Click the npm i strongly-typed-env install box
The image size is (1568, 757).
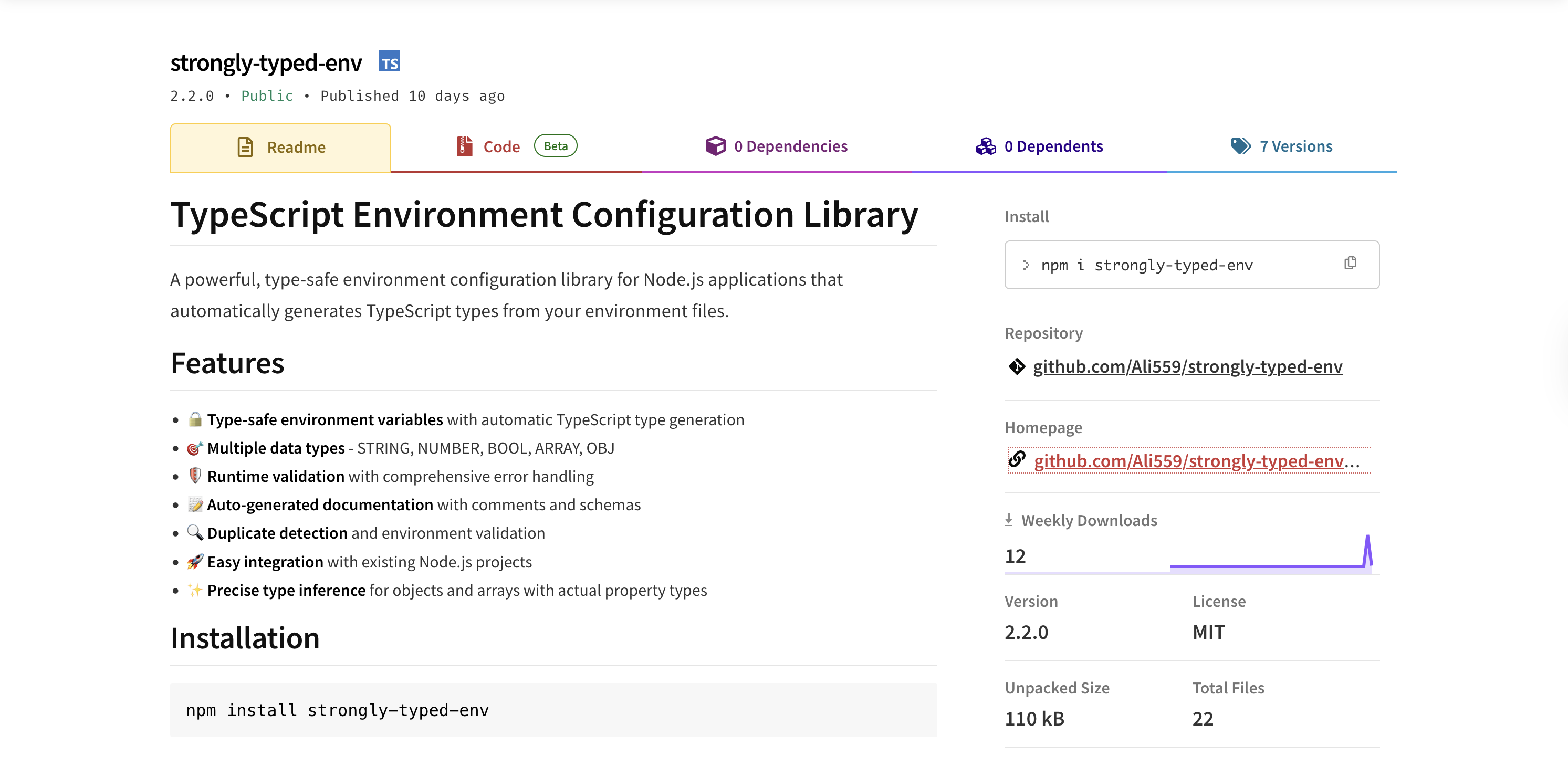point(1146,265)
